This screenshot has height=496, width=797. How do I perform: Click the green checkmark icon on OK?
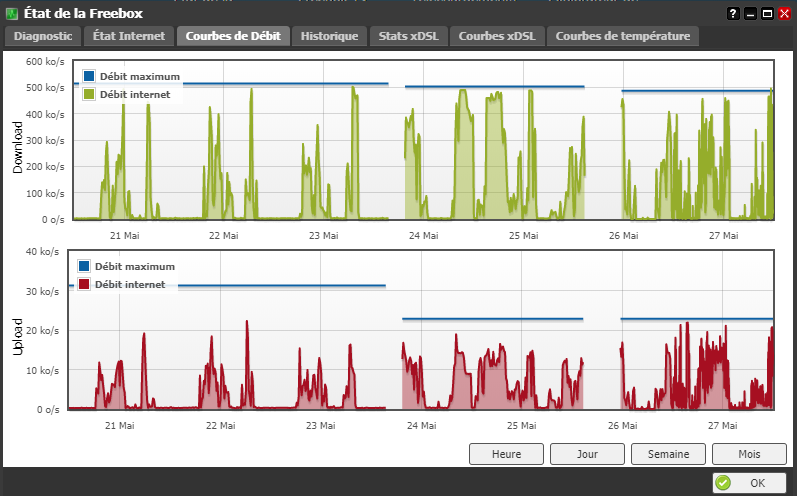tap(723, 482)
